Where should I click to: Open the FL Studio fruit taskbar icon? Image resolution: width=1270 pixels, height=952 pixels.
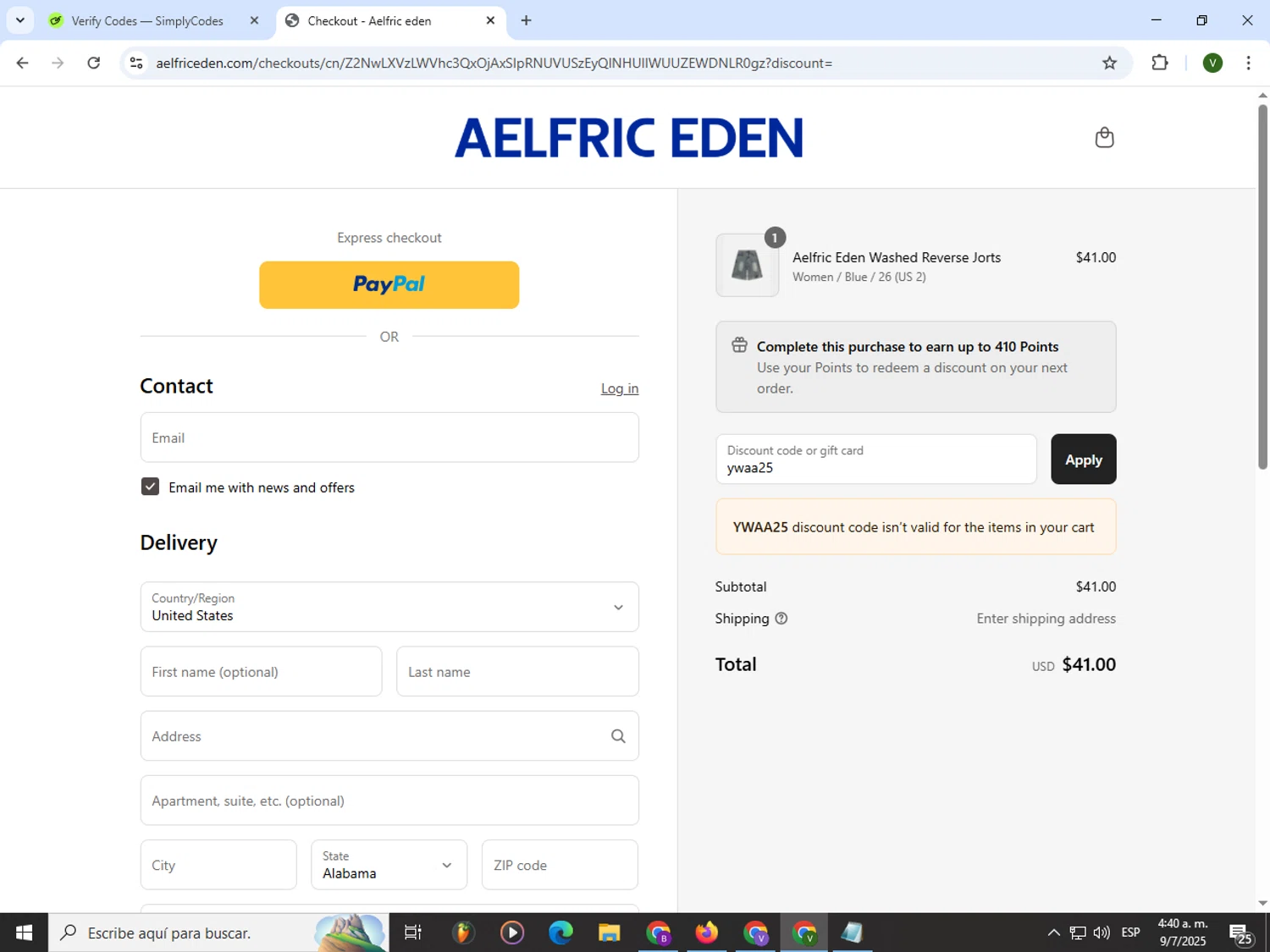coord(462,933)
